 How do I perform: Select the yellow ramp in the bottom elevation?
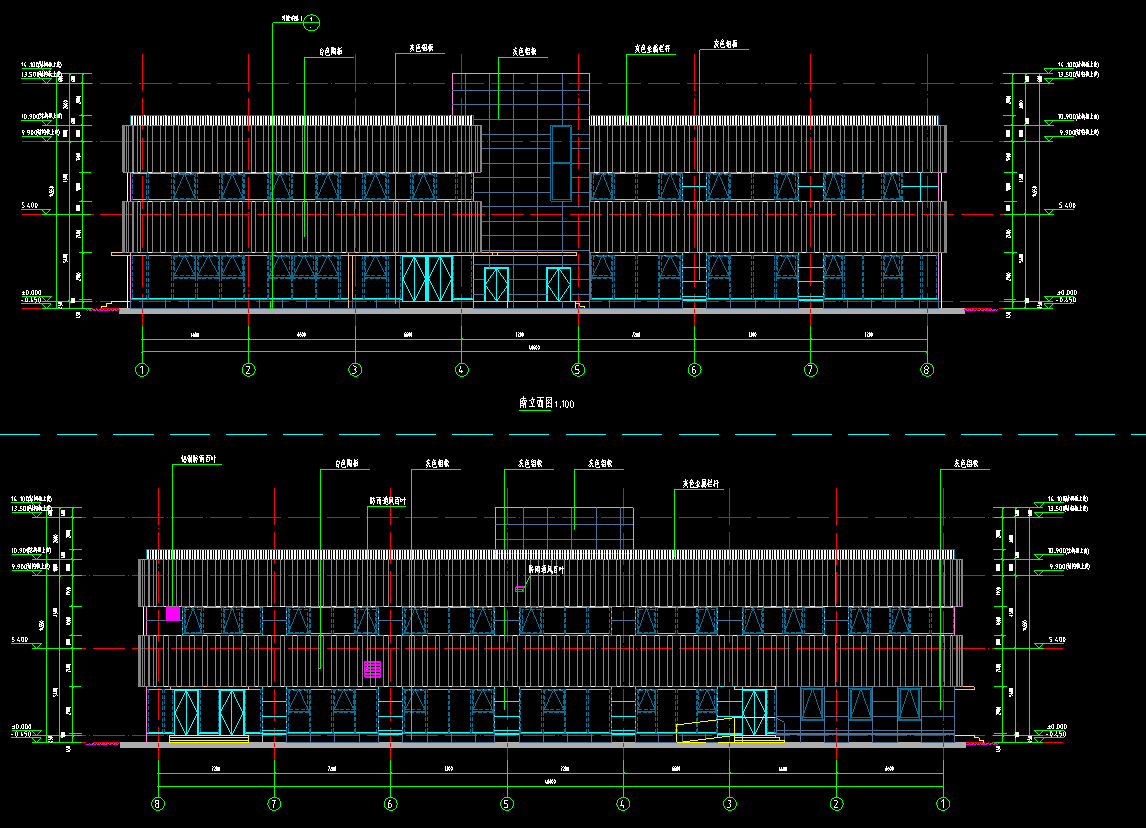[708, 733]
